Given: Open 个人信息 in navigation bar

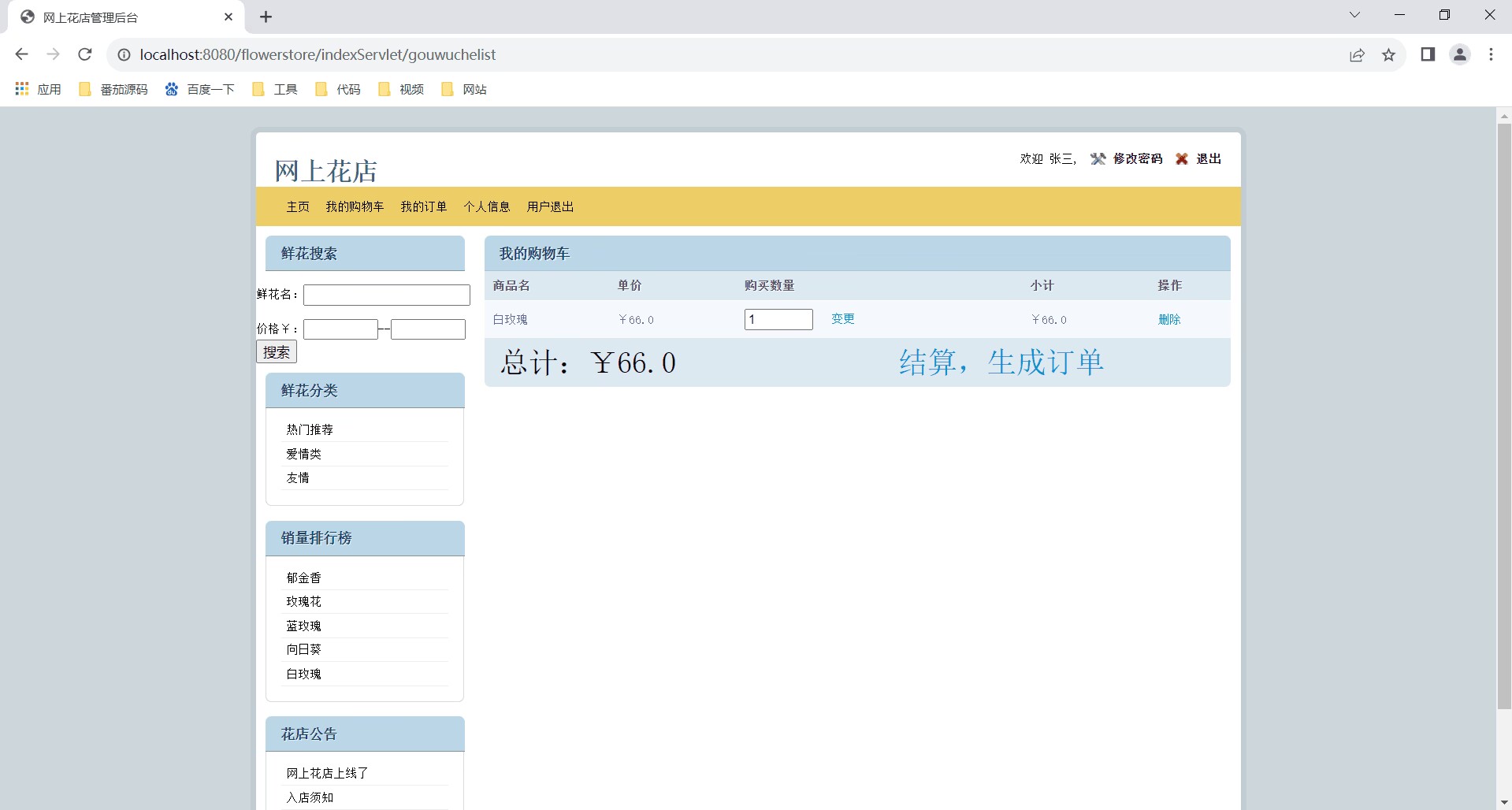Looking at the screenshot, I should click(x=487, y=206).
